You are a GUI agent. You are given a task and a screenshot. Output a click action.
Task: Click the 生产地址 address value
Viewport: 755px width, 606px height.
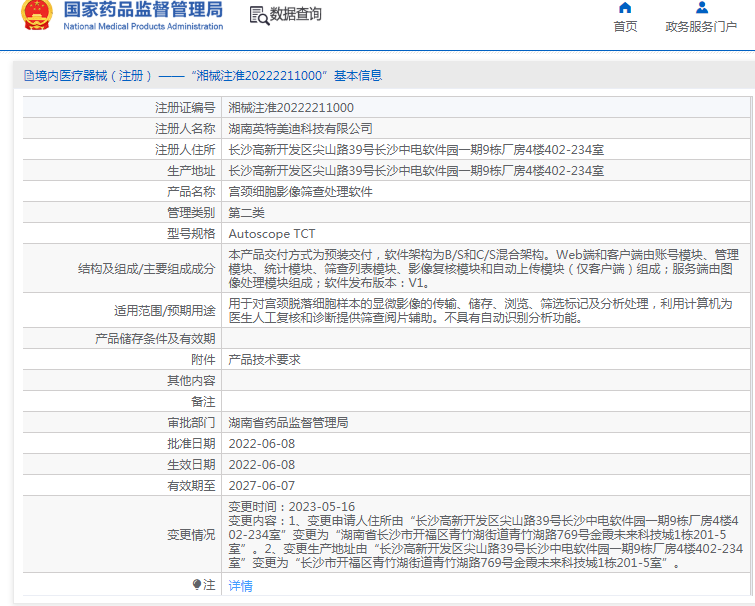tap(416, 171)
